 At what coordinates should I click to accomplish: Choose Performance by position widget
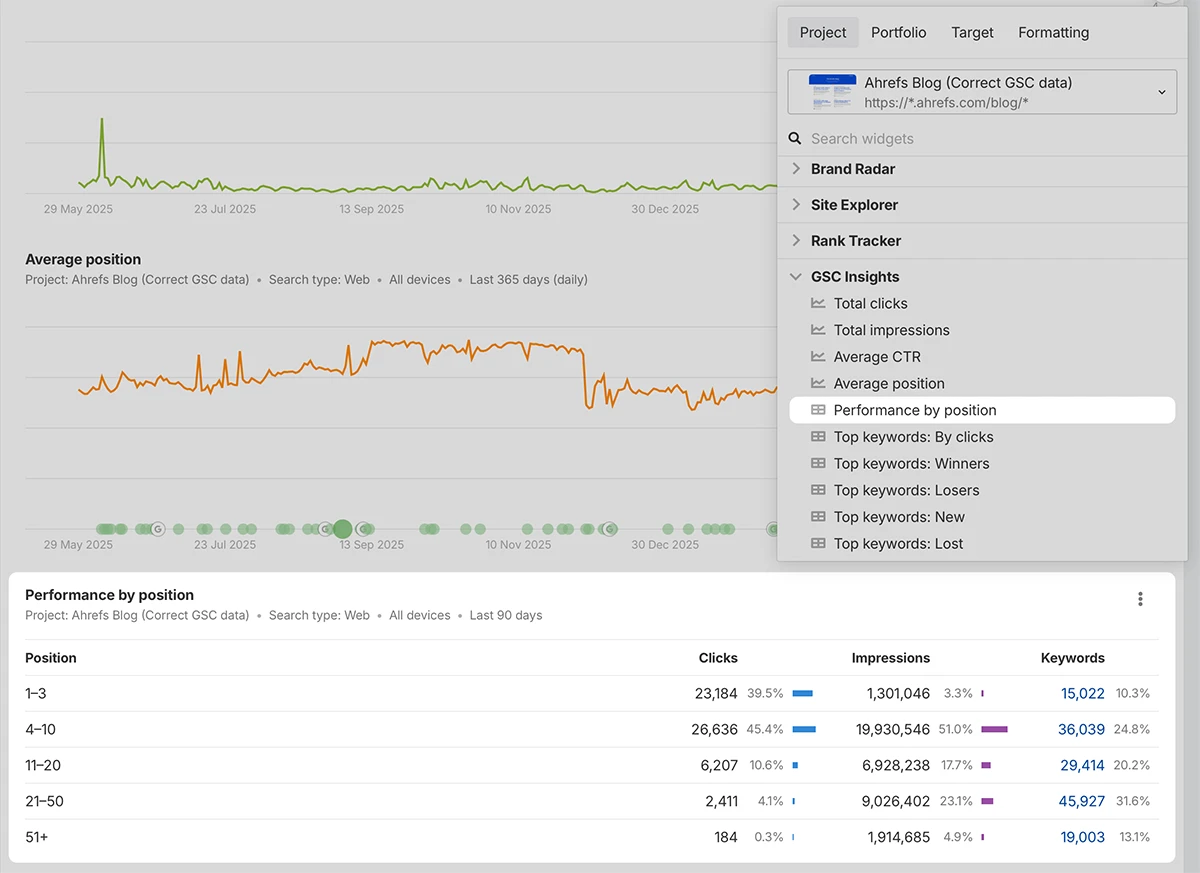click(x=982, y=410)
